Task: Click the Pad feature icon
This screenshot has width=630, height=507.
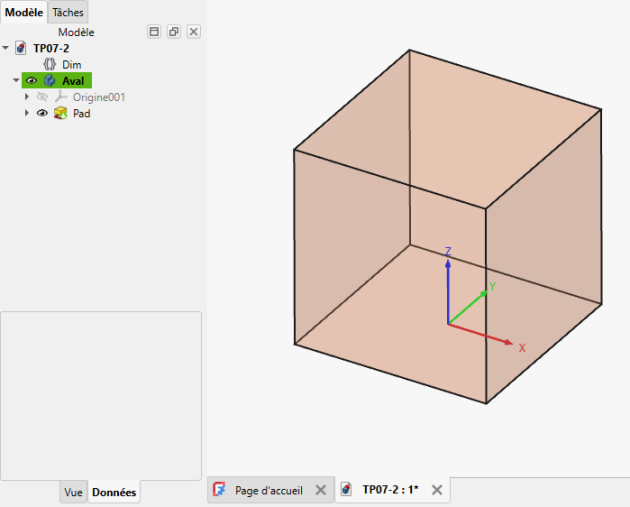Action: coord(60,113)
